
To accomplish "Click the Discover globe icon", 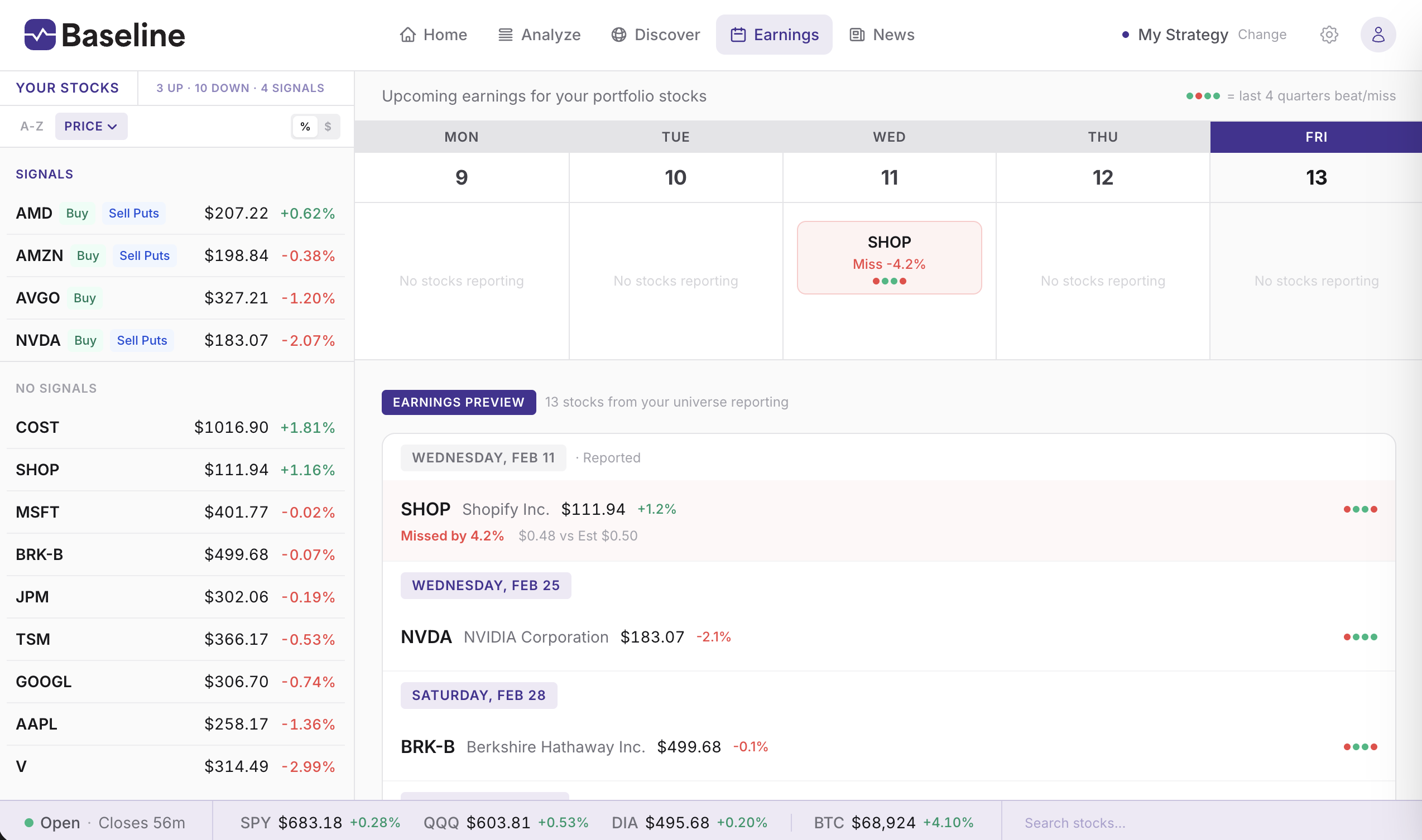I will (x=618, y=35).
